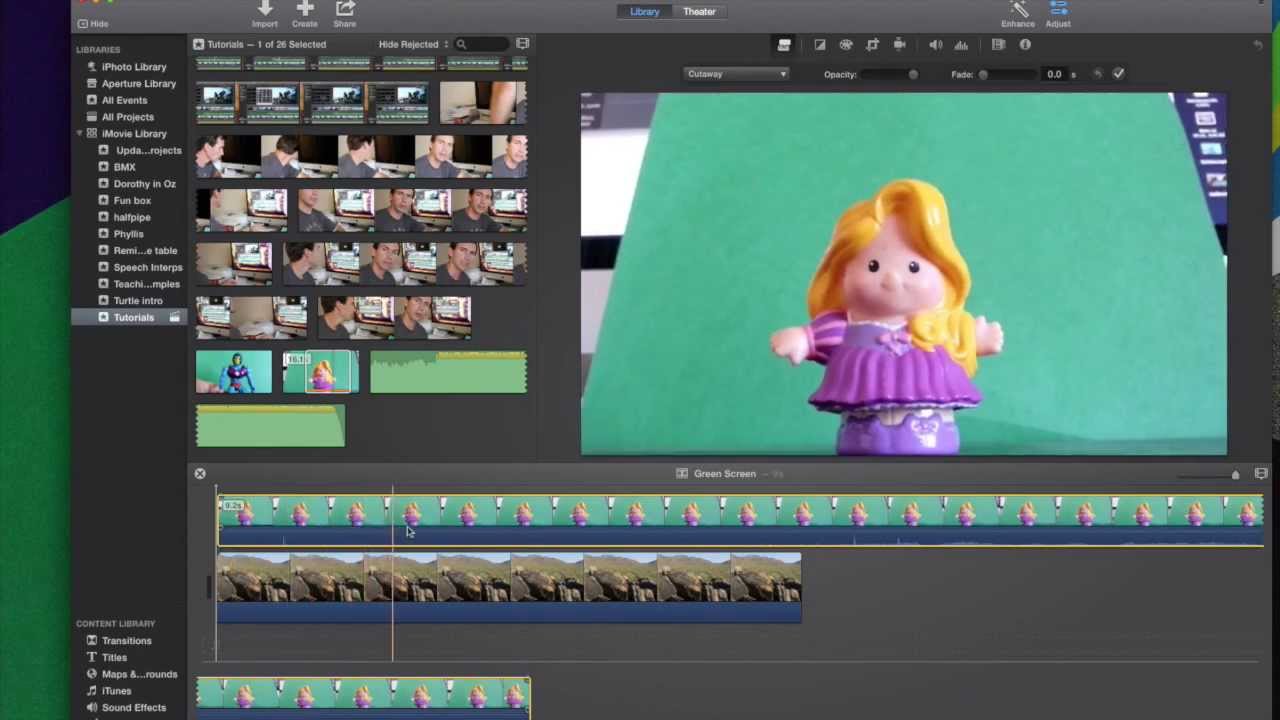Select the green waveform audio clip
This screenshot has height=720, width=1280.
click(x=448, y=372)
